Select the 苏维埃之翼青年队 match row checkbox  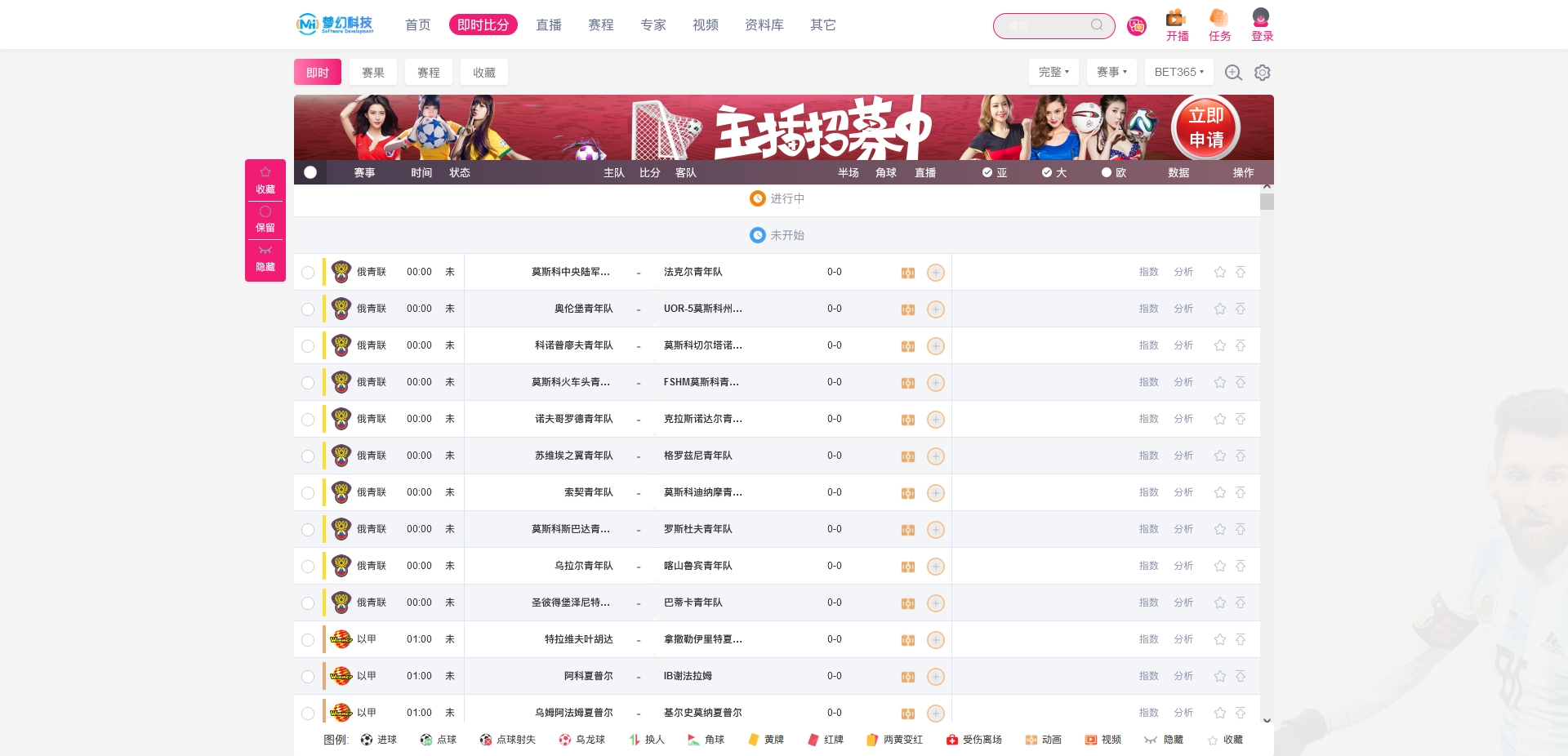pyautogui.click(x=308, y=456)
